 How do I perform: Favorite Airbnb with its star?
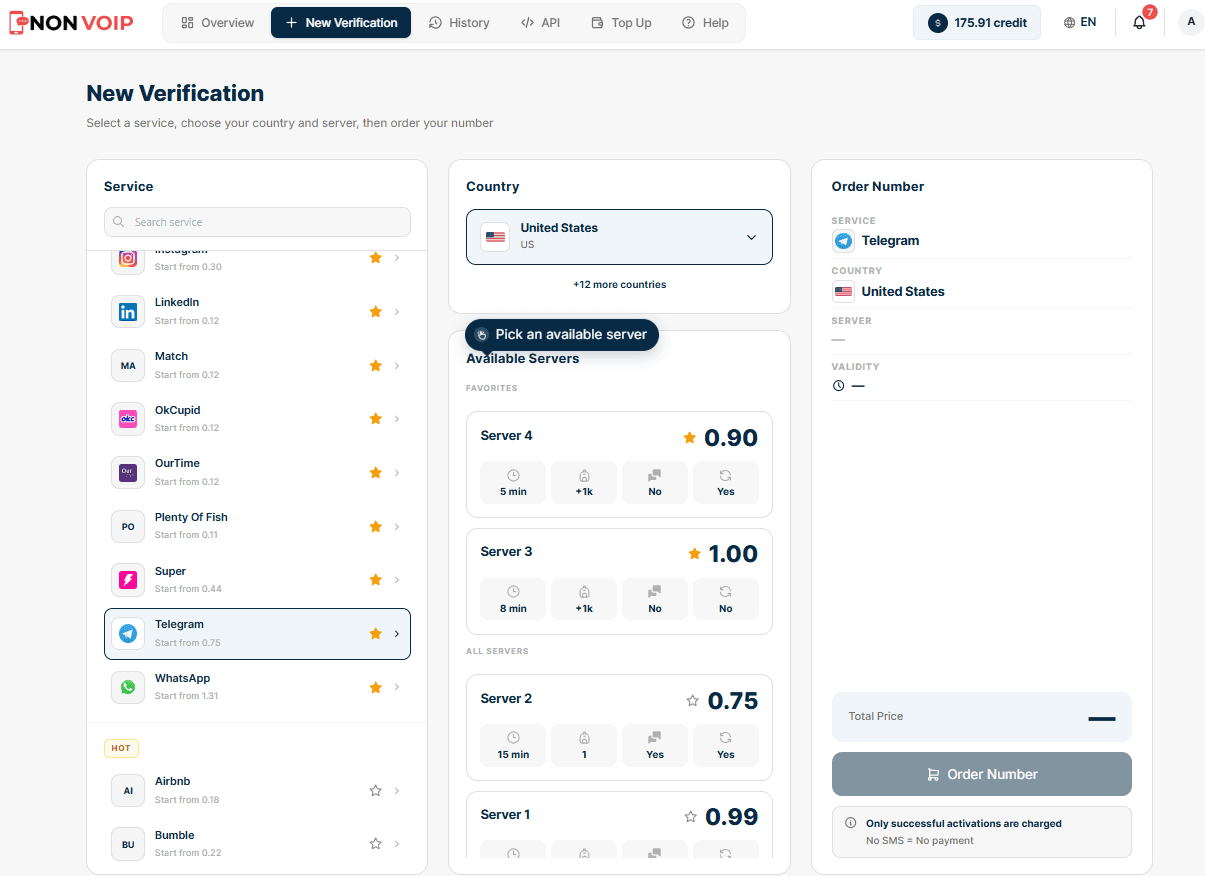point(376,791)
